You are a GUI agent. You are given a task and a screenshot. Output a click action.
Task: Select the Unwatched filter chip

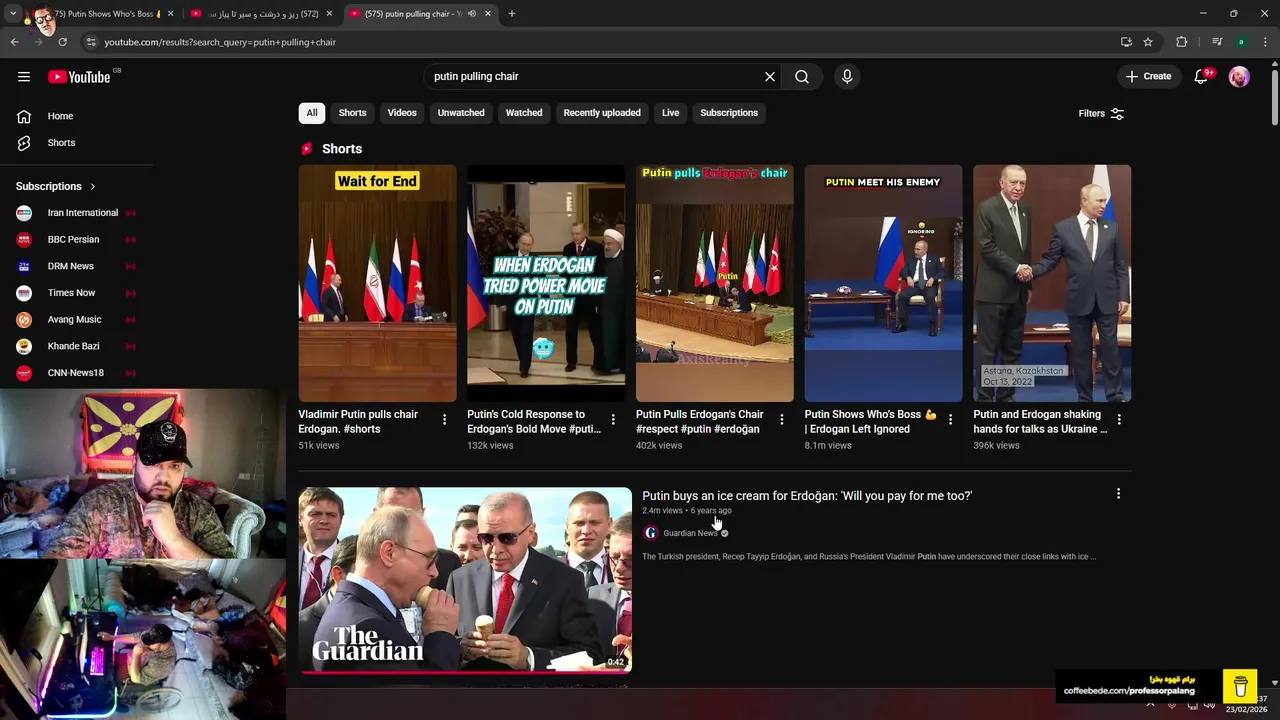click(x=461, y=113)
